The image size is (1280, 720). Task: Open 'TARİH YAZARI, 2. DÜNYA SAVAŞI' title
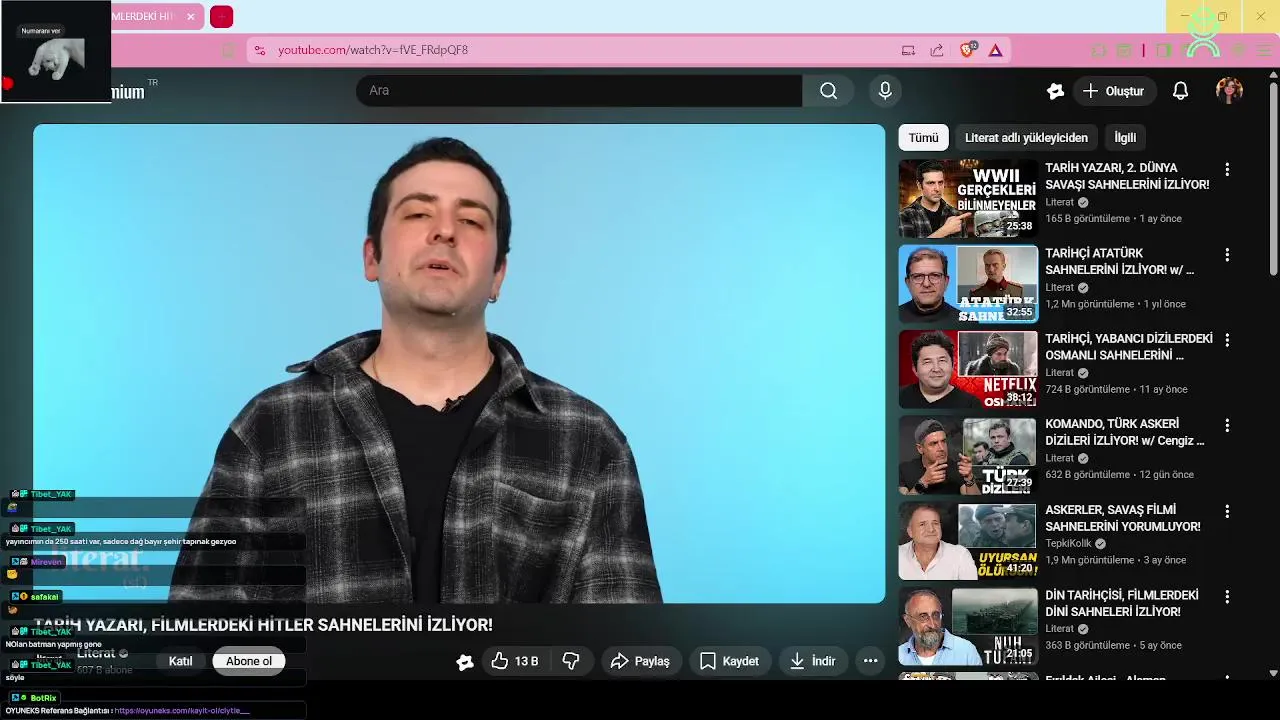[1127, 177]
